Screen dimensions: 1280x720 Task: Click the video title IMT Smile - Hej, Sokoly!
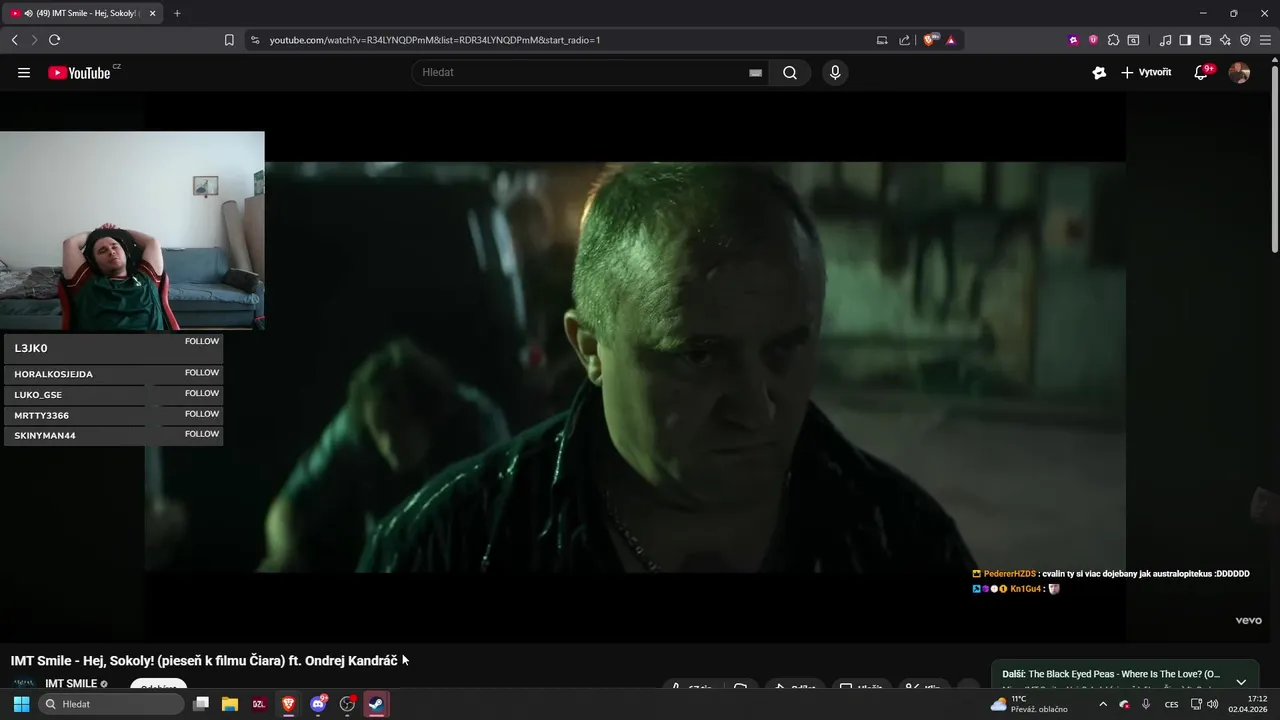tap(204, 661)
